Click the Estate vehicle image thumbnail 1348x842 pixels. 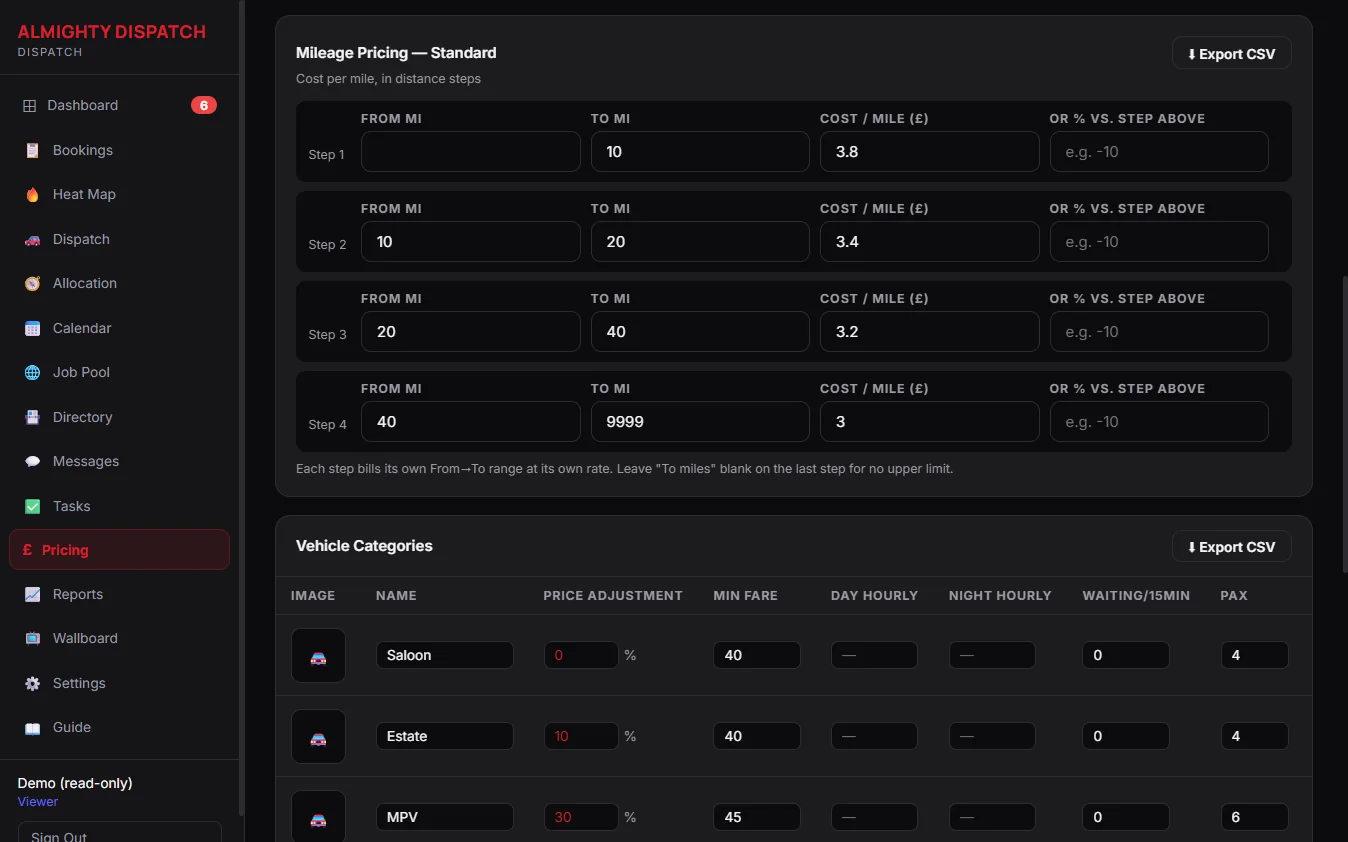click(318, 737)
